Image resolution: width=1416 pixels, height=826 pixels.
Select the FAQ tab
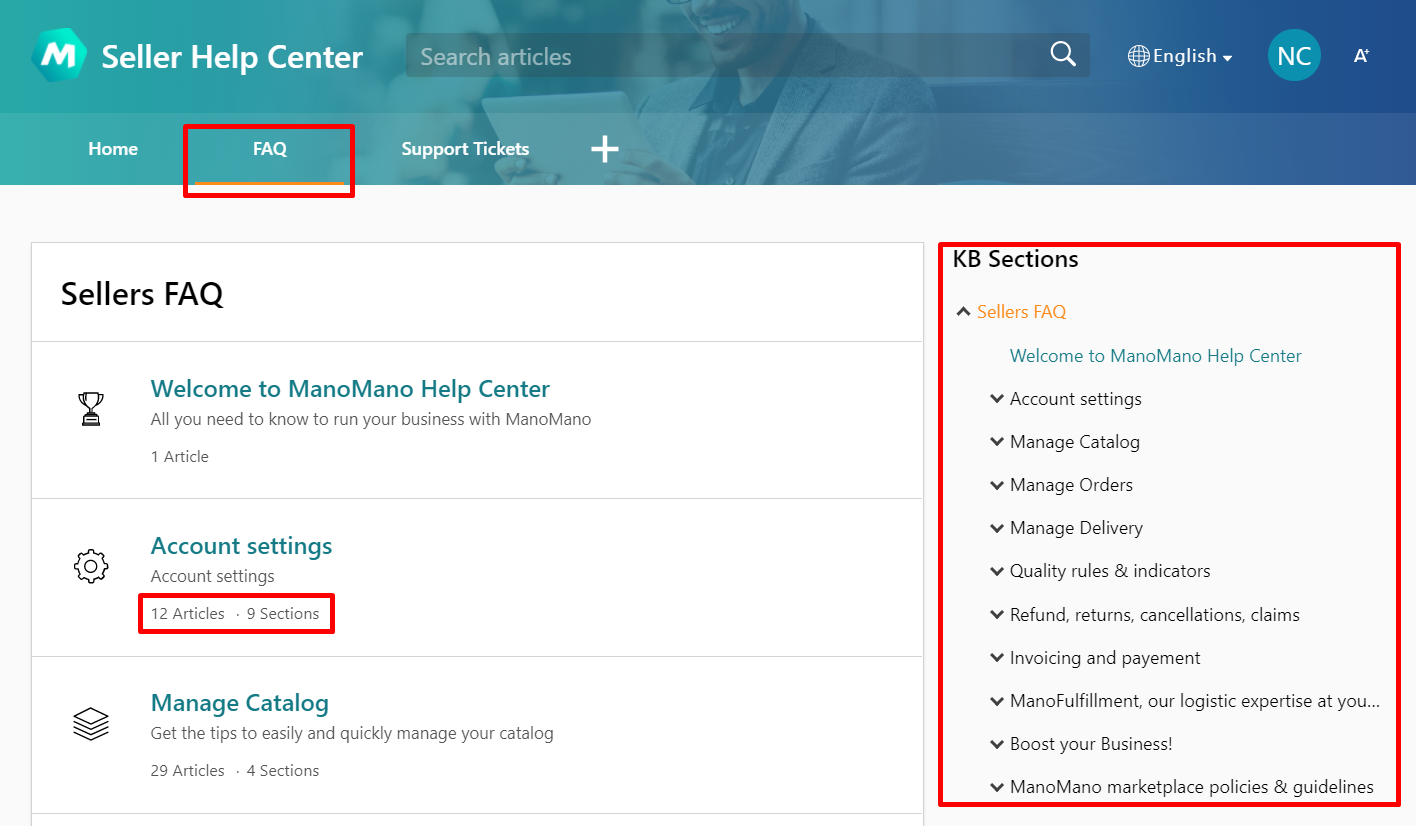270,149
